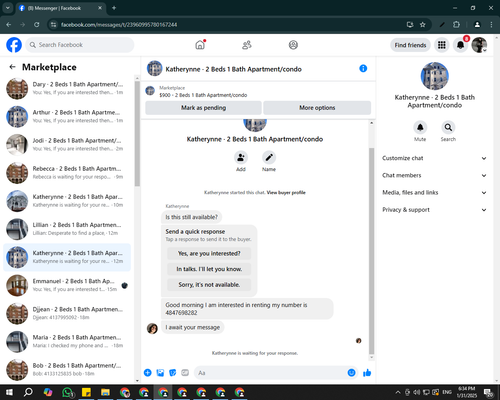This screenshot has height=400, width=500.
Task: Open the notifications bell icon
Action: click(x=461, y=45)
